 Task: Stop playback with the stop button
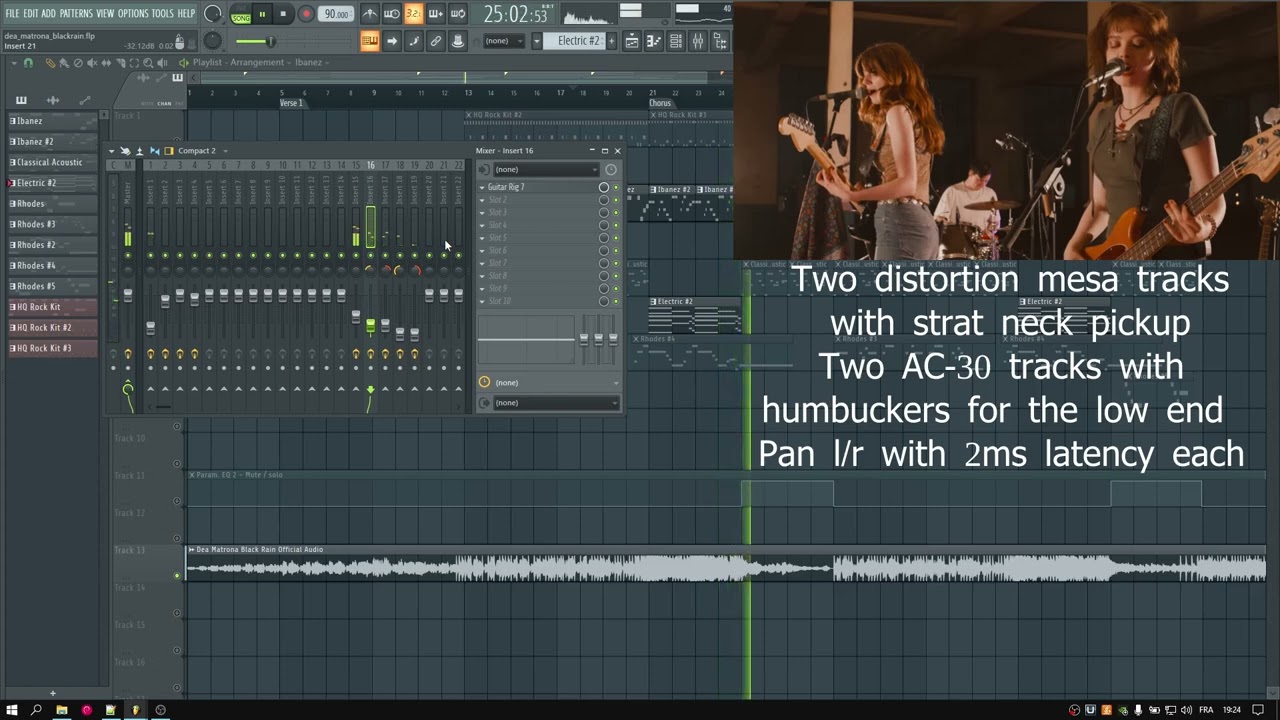point(283,14)
